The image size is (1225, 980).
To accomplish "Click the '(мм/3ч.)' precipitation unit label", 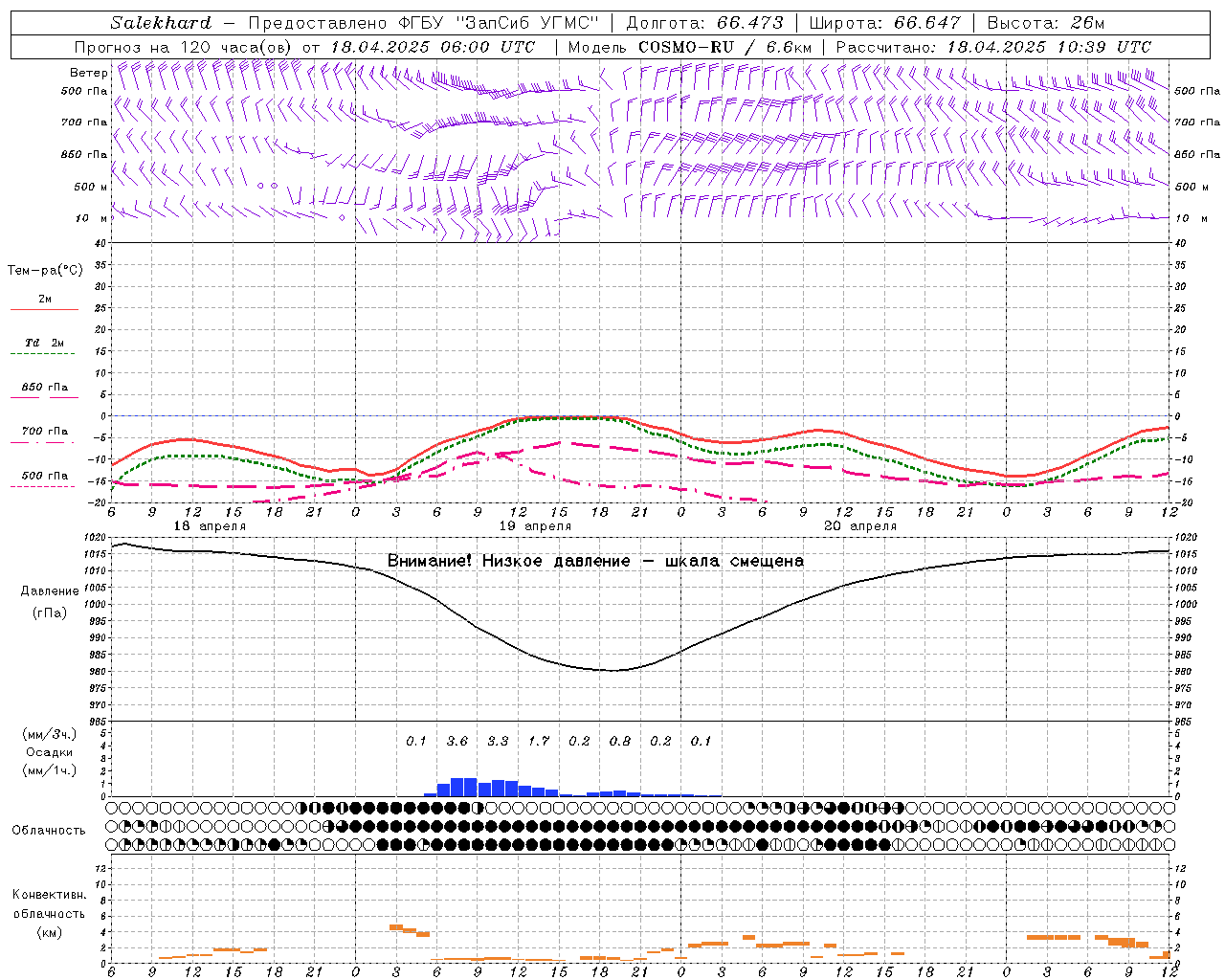I will [50, 735].
